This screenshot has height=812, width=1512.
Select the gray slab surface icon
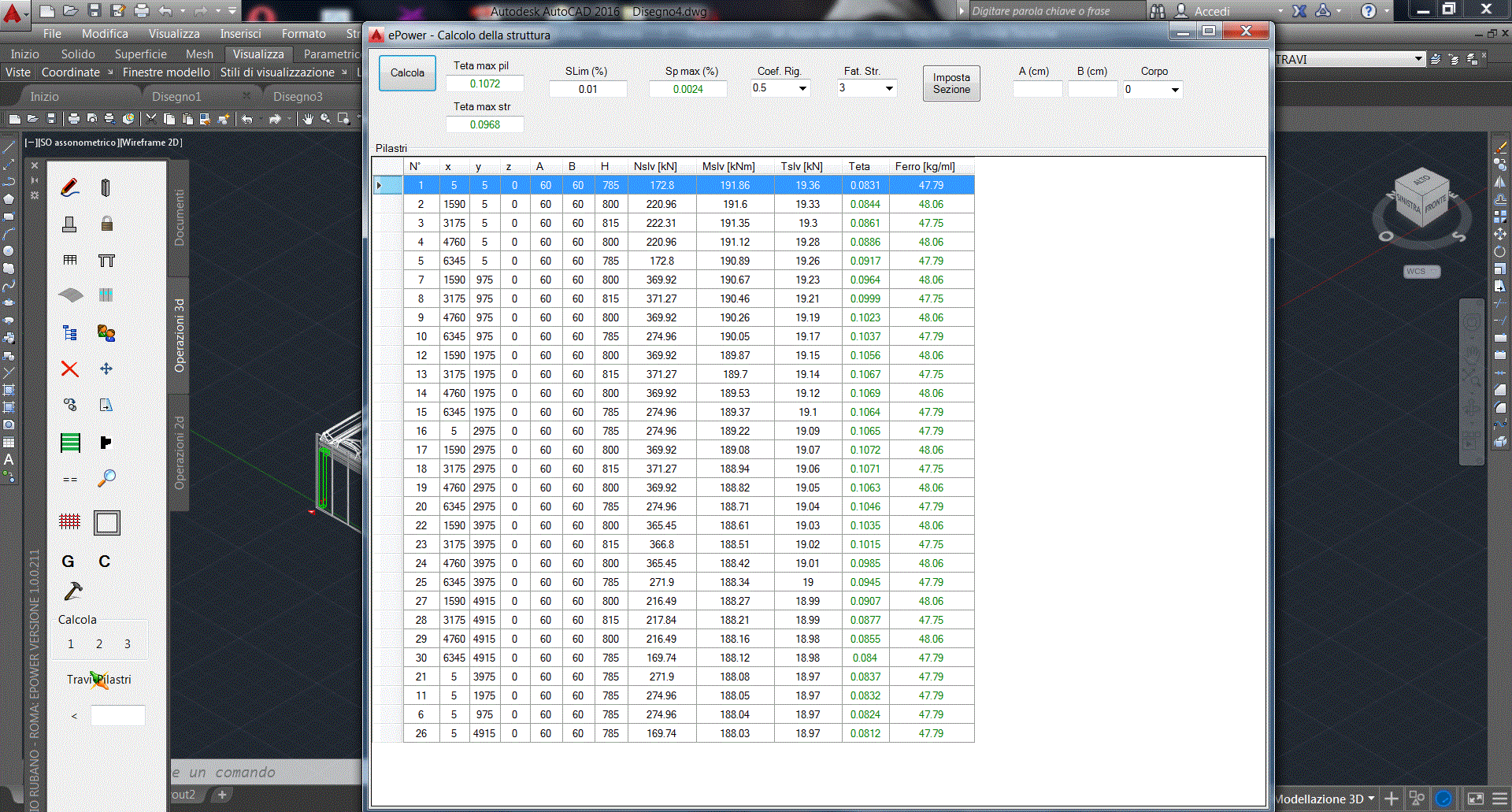point(70,295)
